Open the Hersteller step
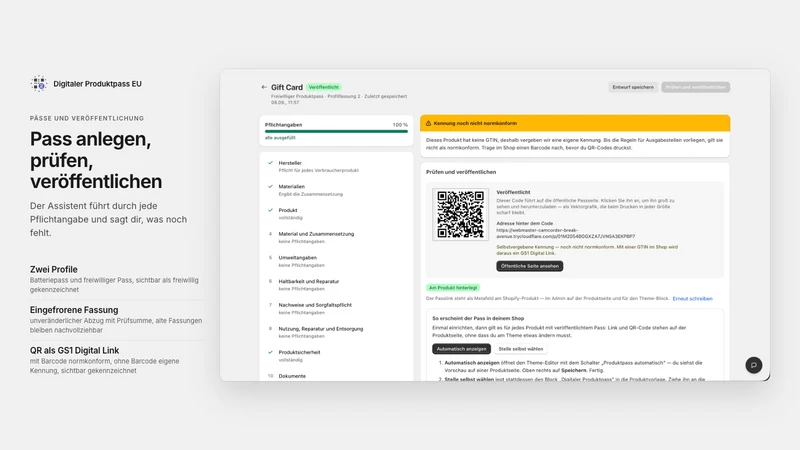800x450 pixels. point(336,166)
